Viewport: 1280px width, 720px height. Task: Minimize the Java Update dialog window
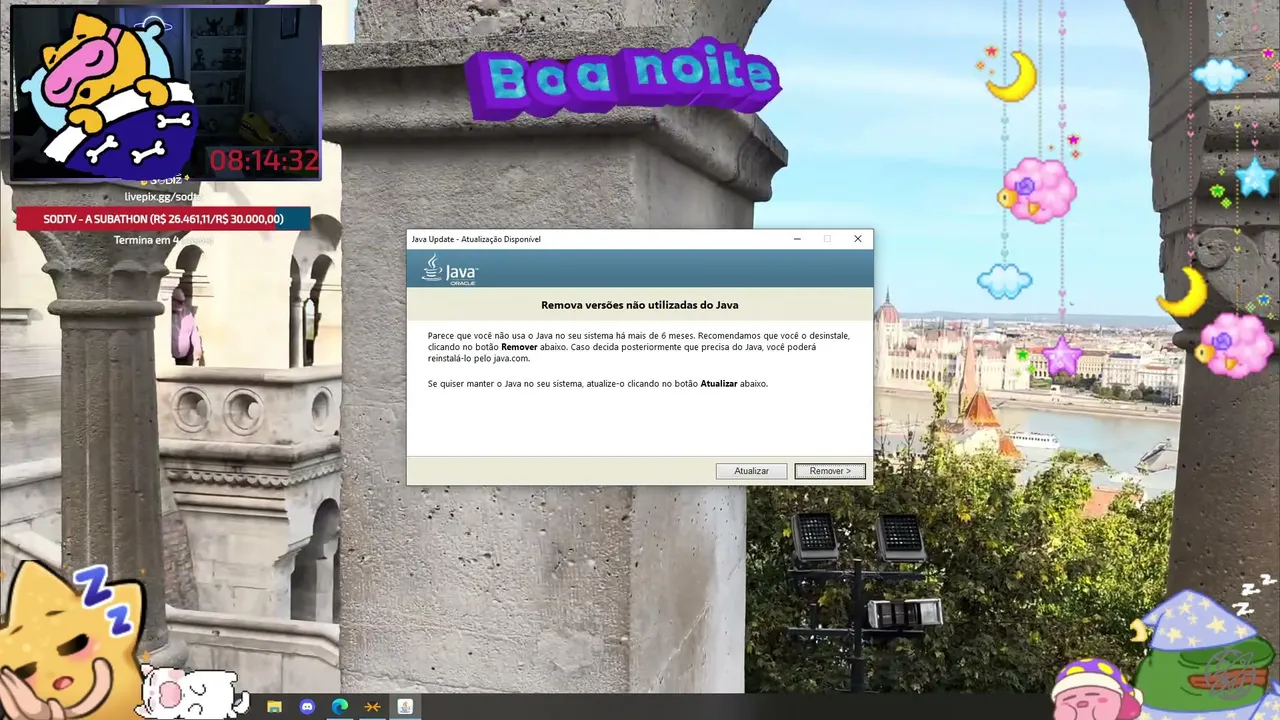[x=797, y=239]
